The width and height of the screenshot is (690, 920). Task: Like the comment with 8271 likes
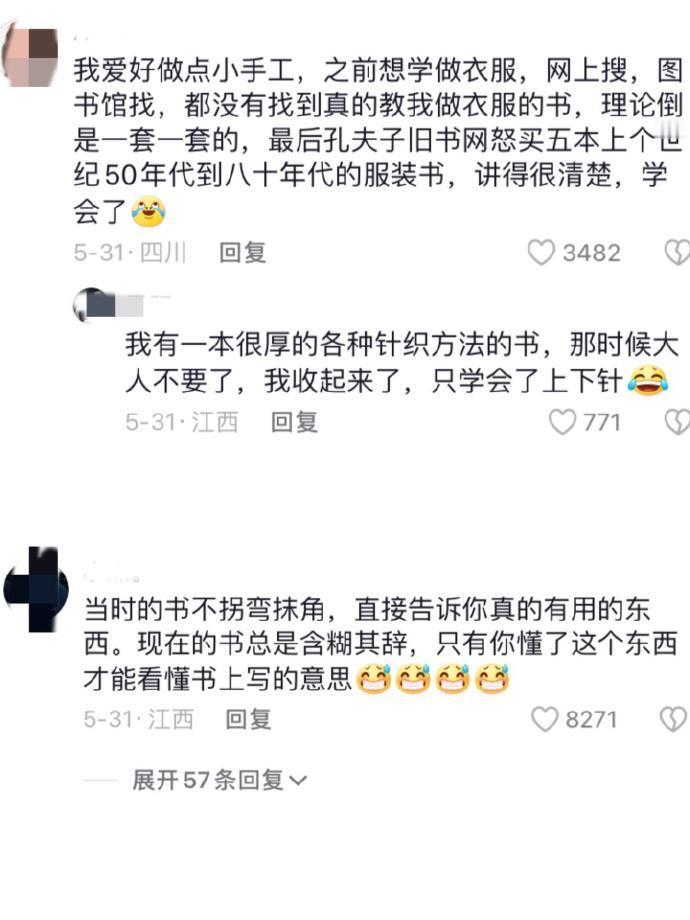coord(544,719)
